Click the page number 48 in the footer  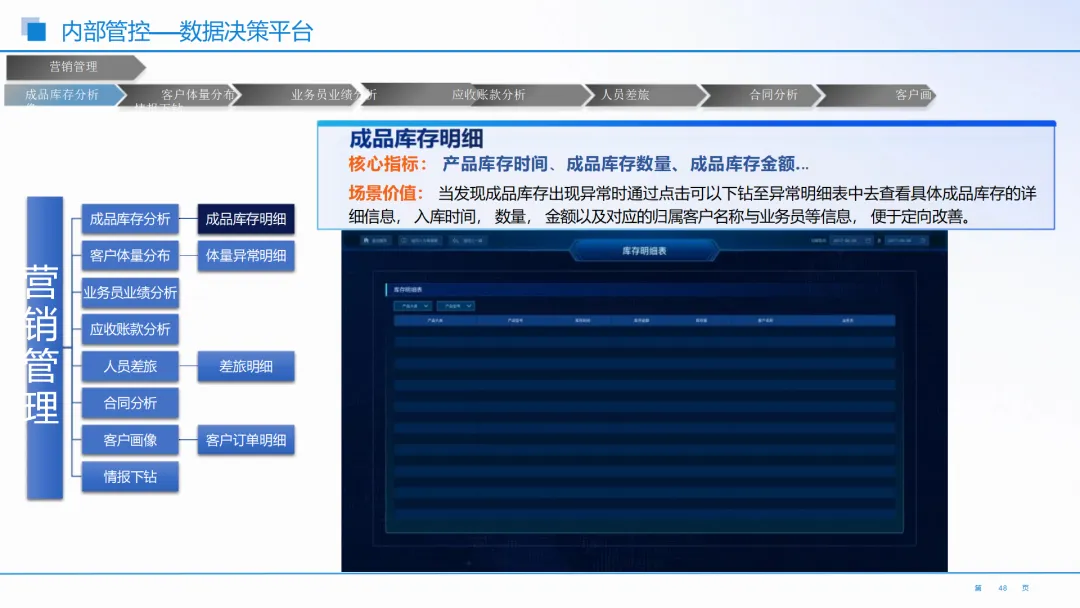pos(1003,588)
